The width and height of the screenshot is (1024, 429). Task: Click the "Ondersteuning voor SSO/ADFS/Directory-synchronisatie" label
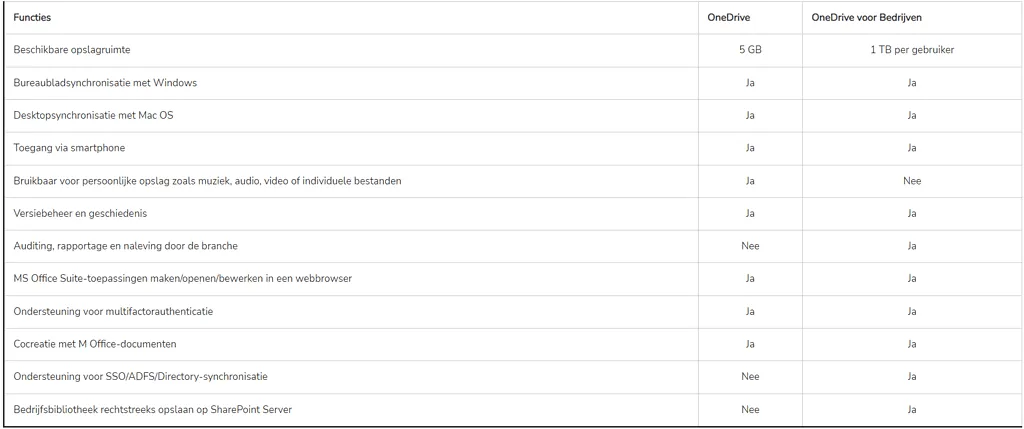pos(140,377)
